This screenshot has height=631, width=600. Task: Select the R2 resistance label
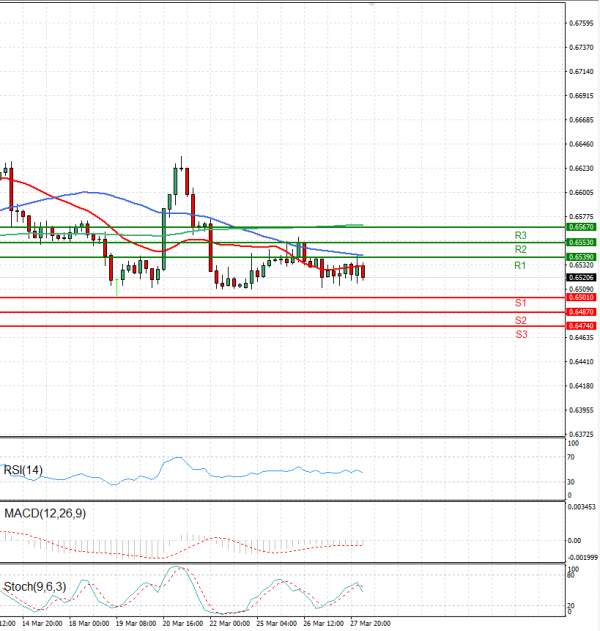pyautogui.click(x=520, y=249)
